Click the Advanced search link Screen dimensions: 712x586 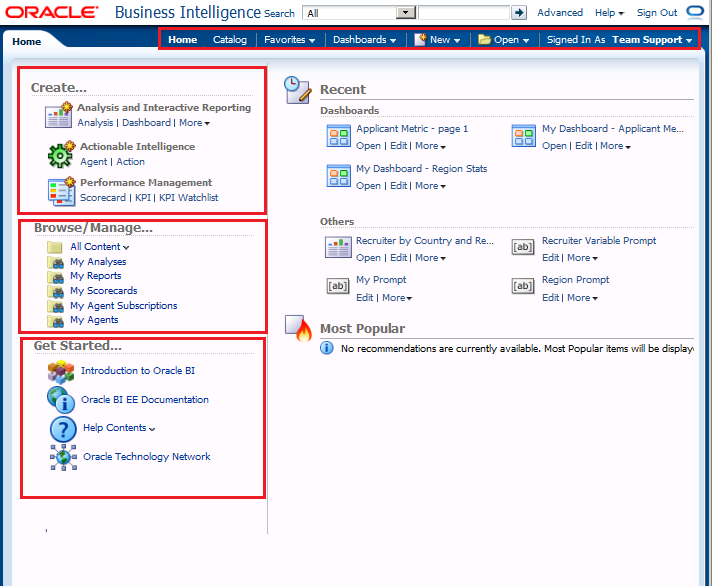click(x=560, y=13)
